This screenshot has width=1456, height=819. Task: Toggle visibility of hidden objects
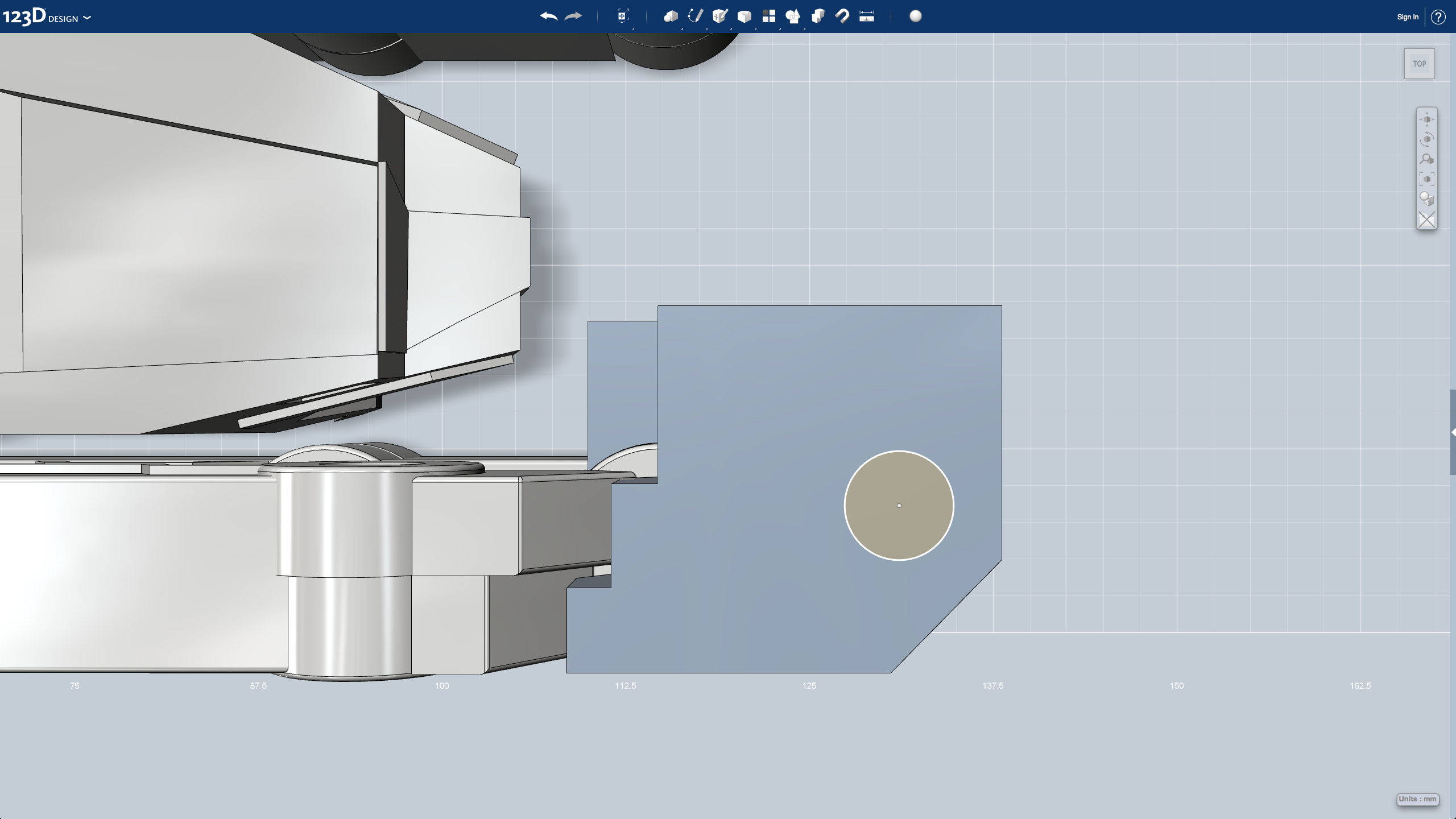pyautogui.click(x=1426, y=219)
